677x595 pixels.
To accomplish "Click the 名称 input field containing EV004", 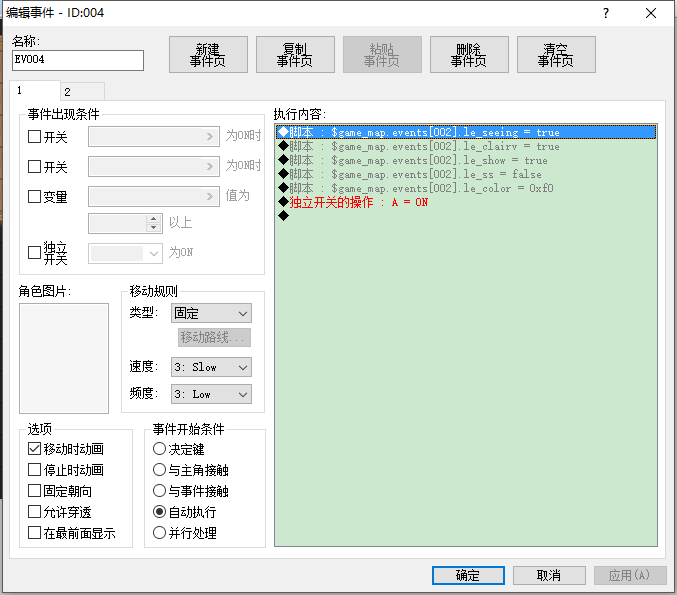I will 78,60.
